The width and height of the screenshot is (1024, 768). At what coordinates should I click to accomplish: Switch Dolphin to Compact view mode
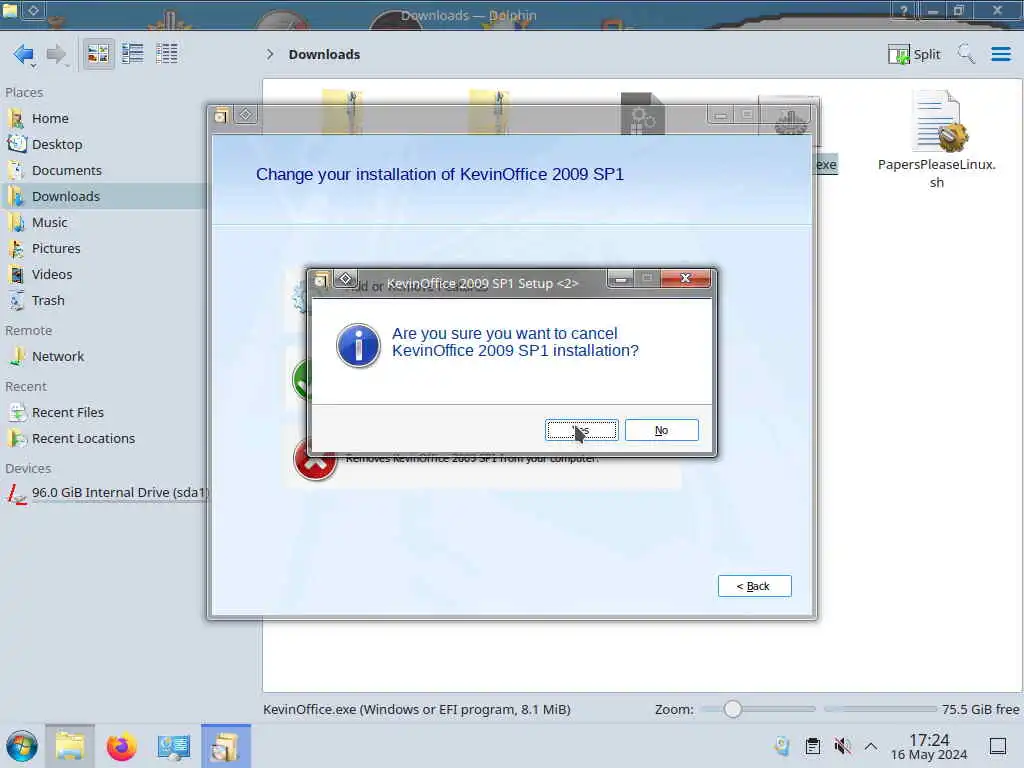133,54
